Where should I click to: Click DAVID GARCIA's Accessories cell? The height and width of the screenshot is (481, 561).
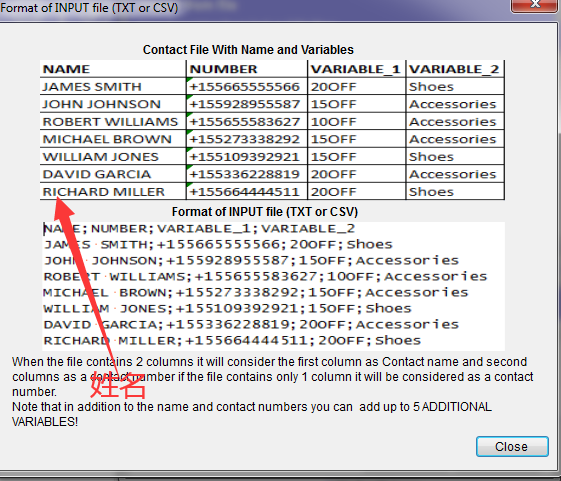455,174
